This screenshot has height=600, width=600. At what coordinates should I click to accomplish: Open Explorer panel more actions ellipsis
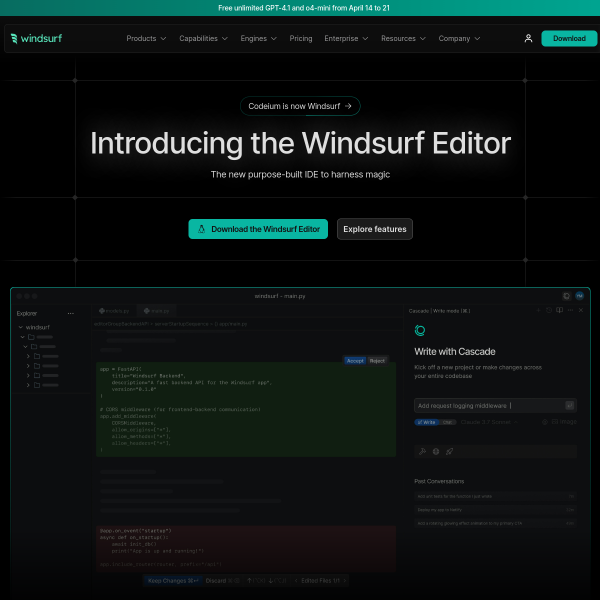[x=71, y=313]
